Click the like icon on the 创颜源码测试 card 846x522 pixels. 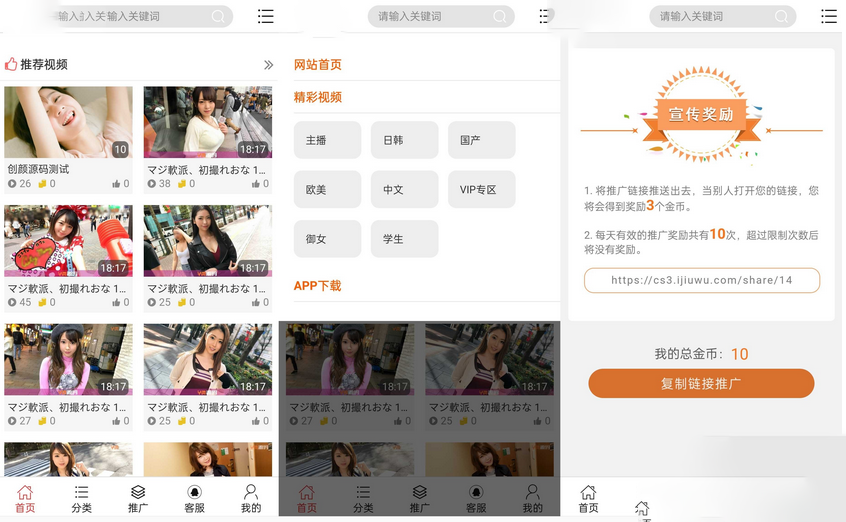coord(116,184)
